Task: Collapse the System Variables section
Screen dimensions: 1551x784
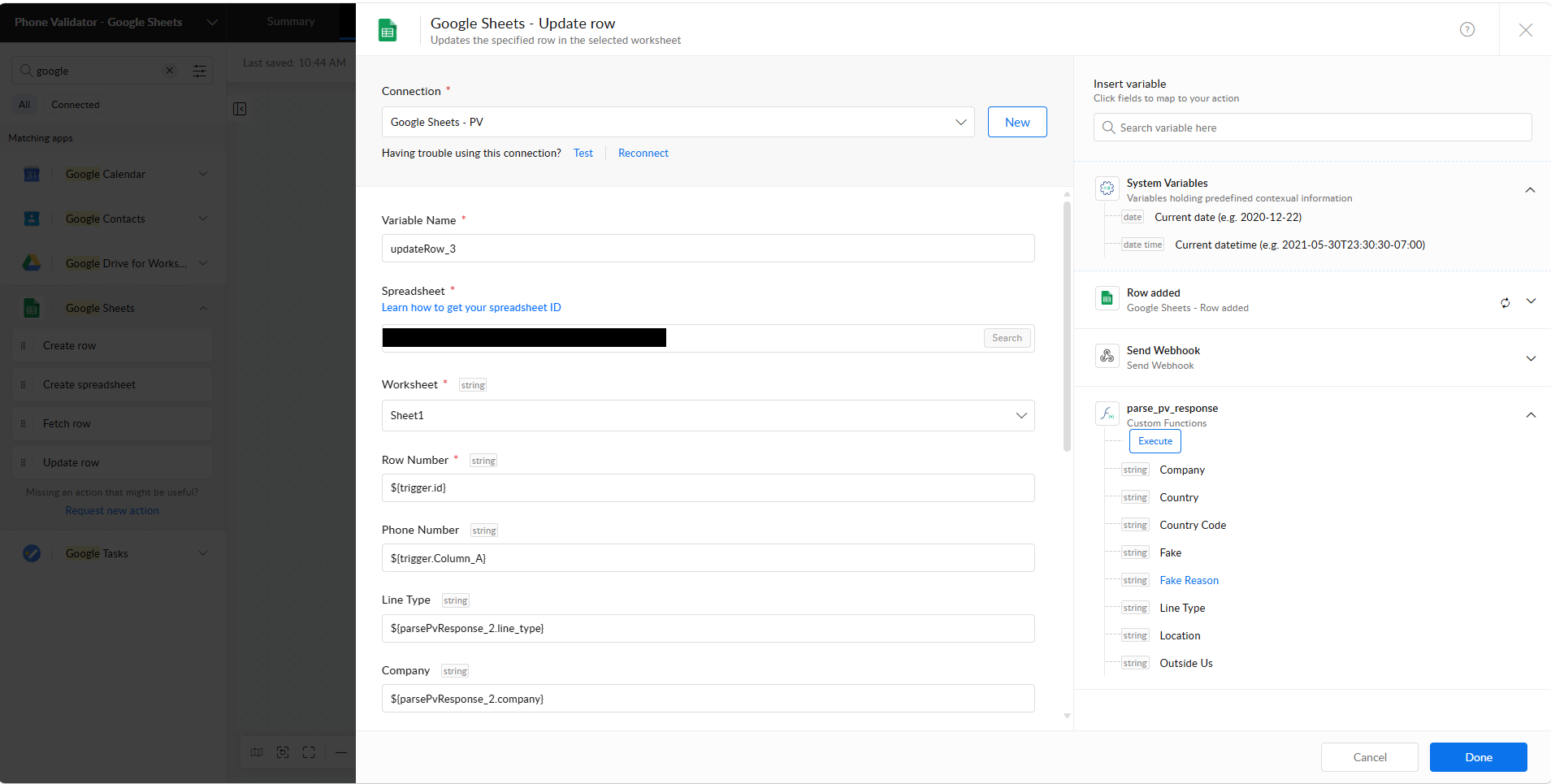Action: point(1530,190)
